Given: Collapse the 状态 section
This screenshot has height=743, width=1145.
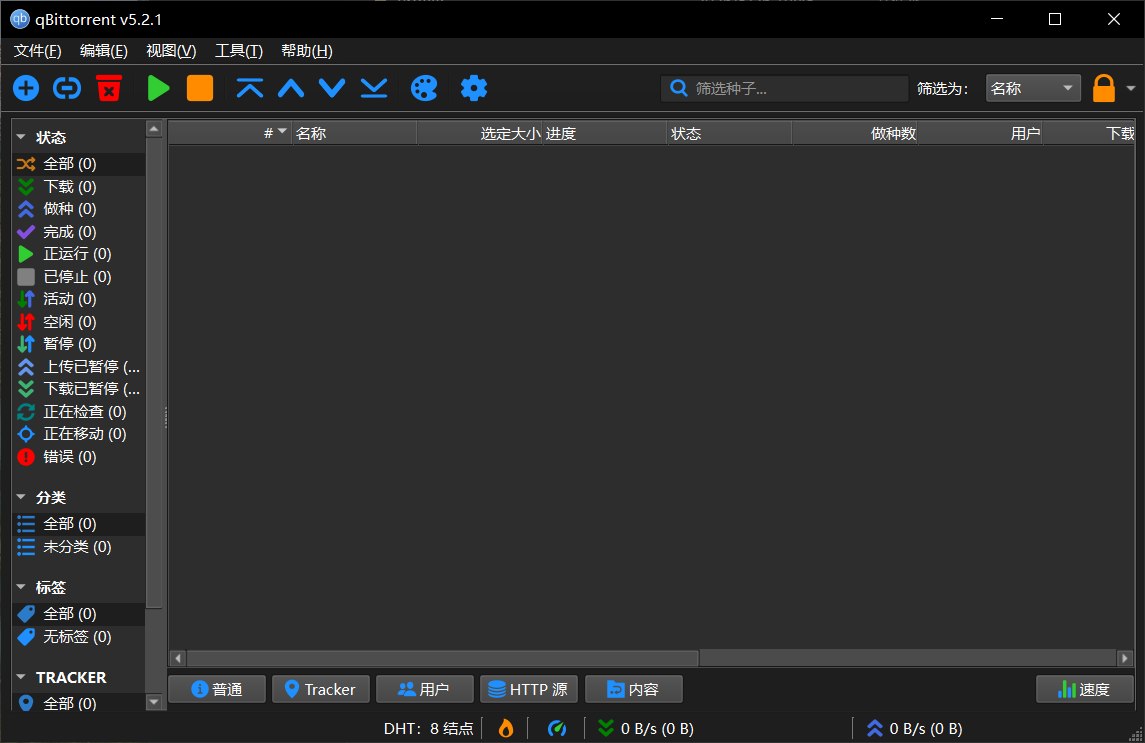Looking at the screenshot, I should pyautogui.click(x=21, y=137).
